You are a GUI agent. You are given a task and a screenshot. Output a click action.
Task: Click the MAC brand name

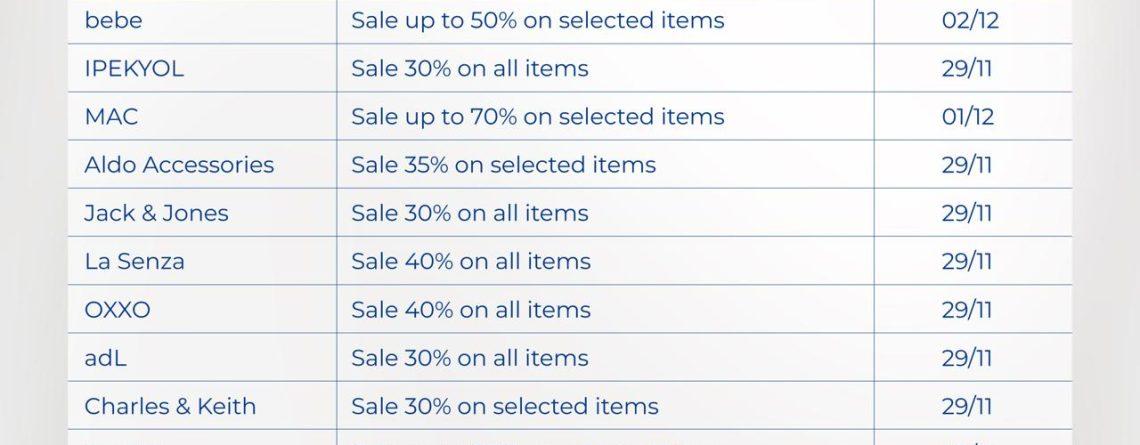pyautogui.click(x=111, y=116)
